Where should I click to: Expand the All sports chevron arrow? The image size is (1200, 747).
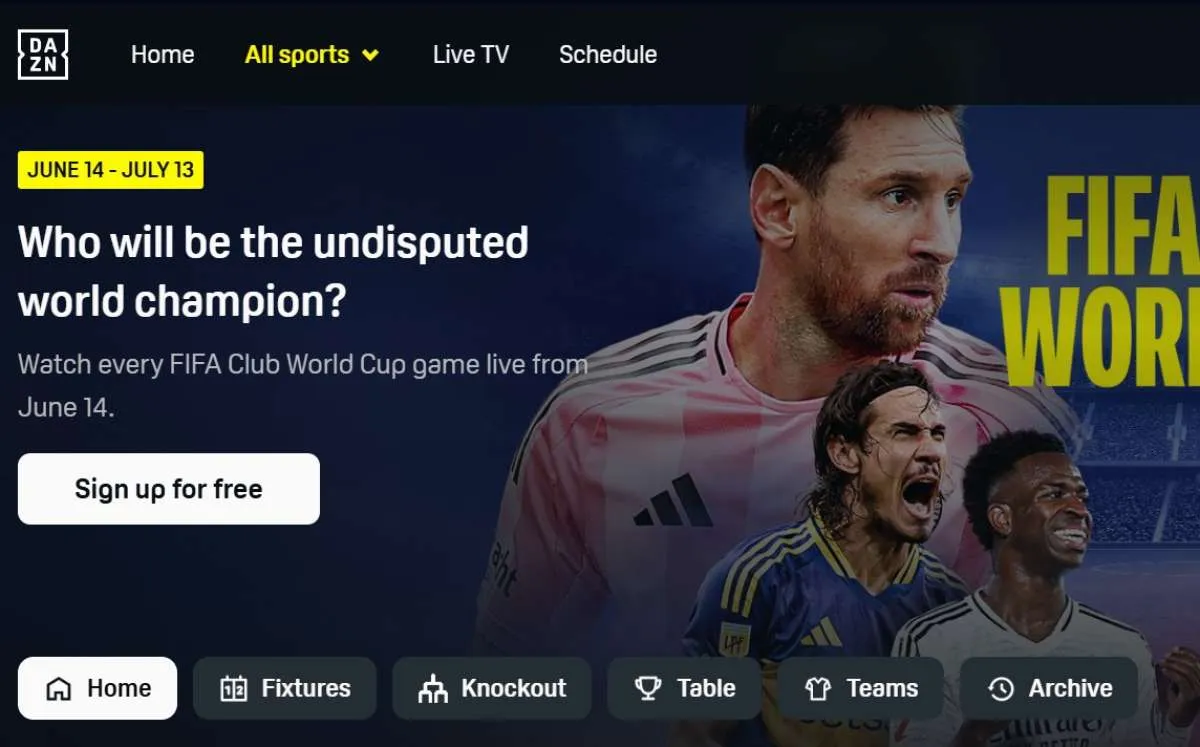(x=370, y=55)
